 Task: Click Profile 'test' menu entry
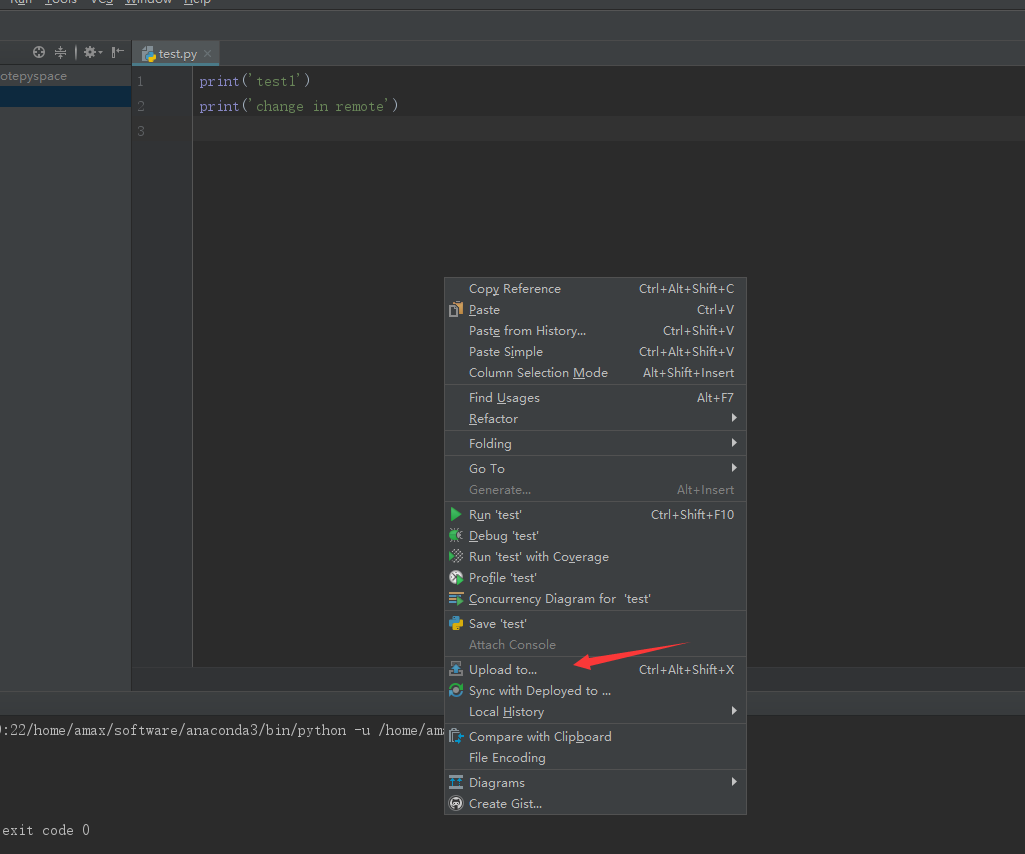point(502,578)
